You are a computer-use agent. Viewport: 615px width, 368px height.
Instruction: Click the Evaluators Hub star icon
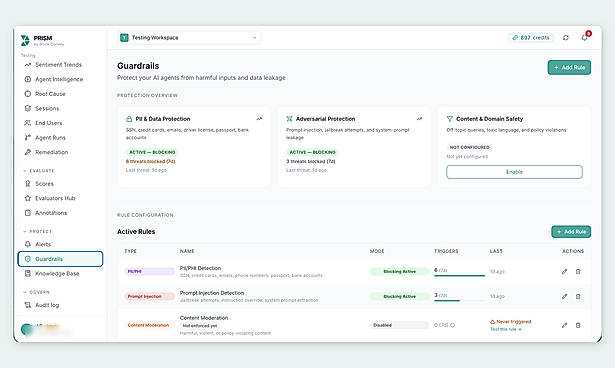[27, 198]
